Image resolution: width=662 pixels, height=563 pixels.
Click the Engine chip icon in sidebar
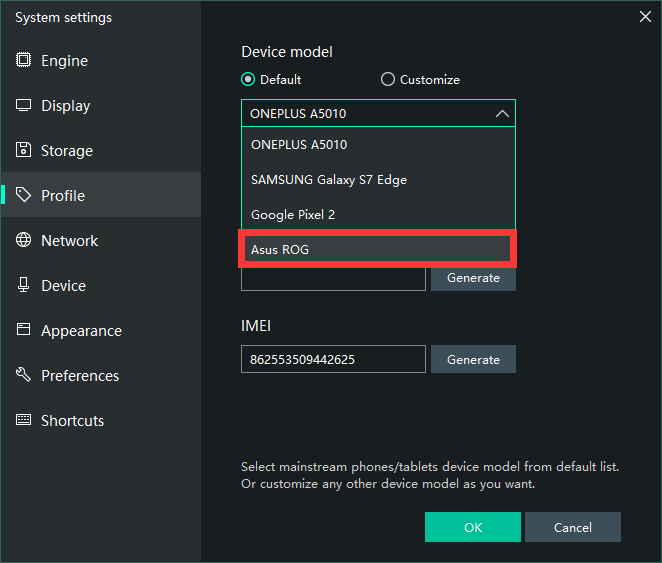[x=23, y=61]
